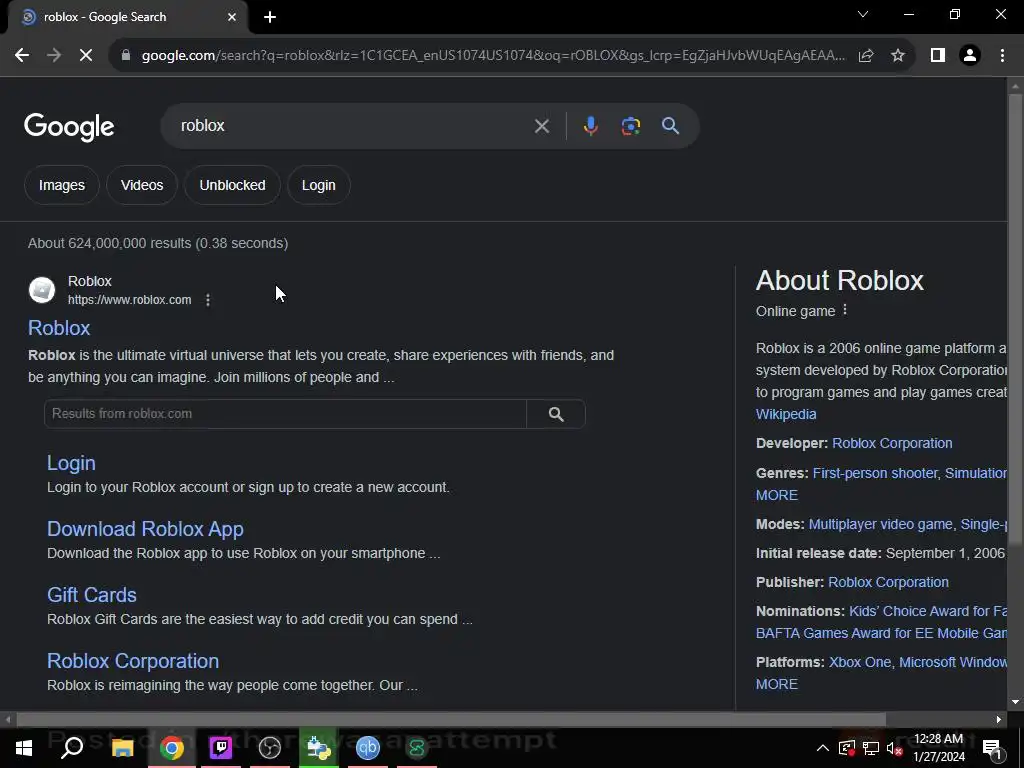Viewport: 1024px width, 768px height.
Task: Click the horizontal scrollbar thumb
Action: click(451, 720)
